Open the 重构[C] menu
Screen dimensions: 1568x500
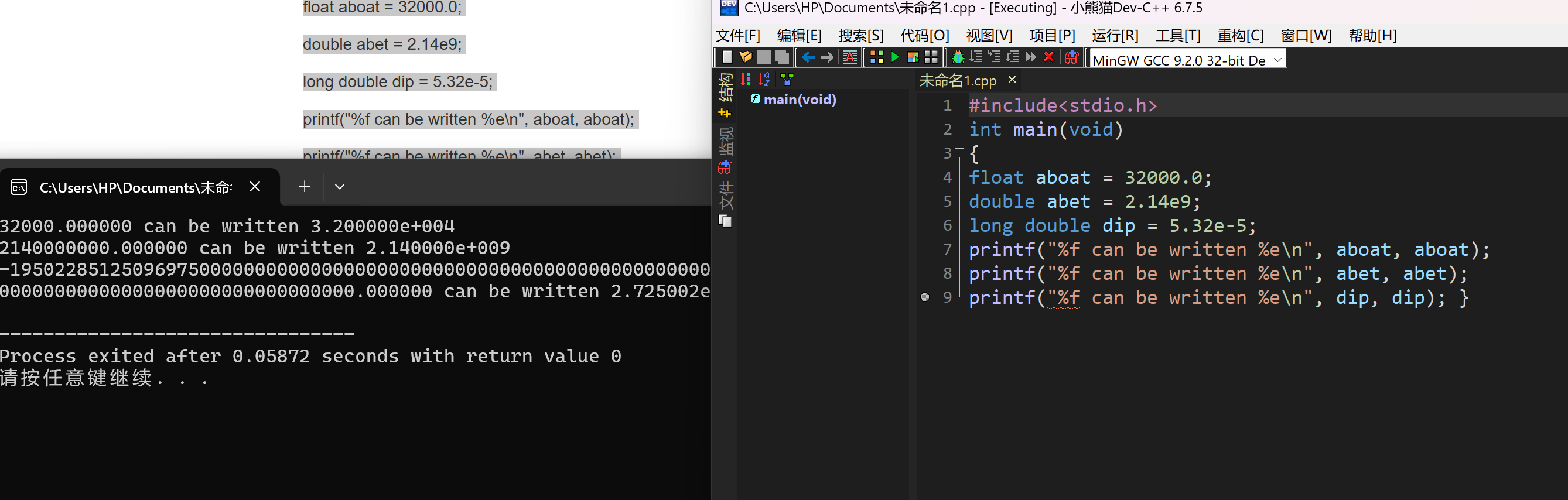tap(1241, 35)
